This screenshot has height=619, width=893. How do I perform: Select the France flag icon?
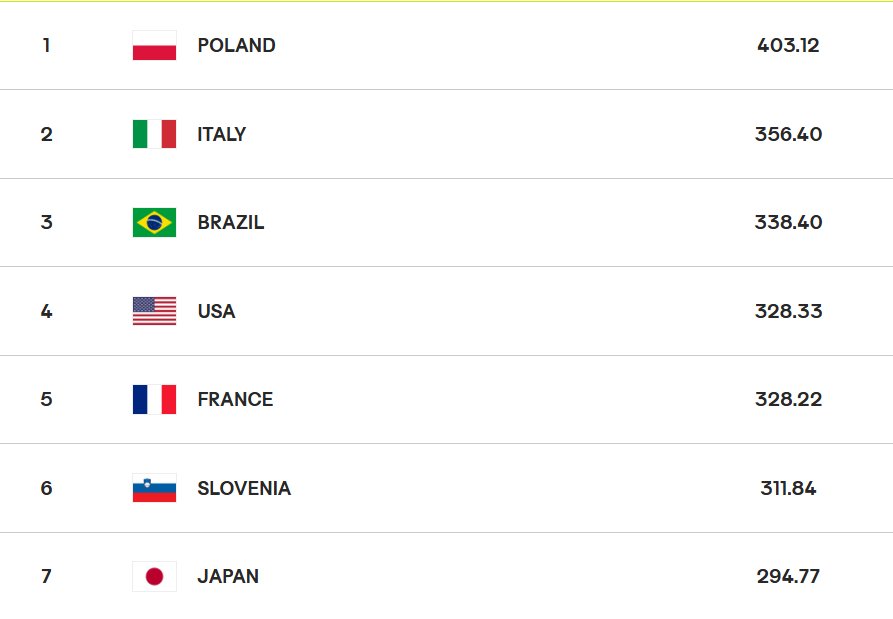[x=154, y=399]
